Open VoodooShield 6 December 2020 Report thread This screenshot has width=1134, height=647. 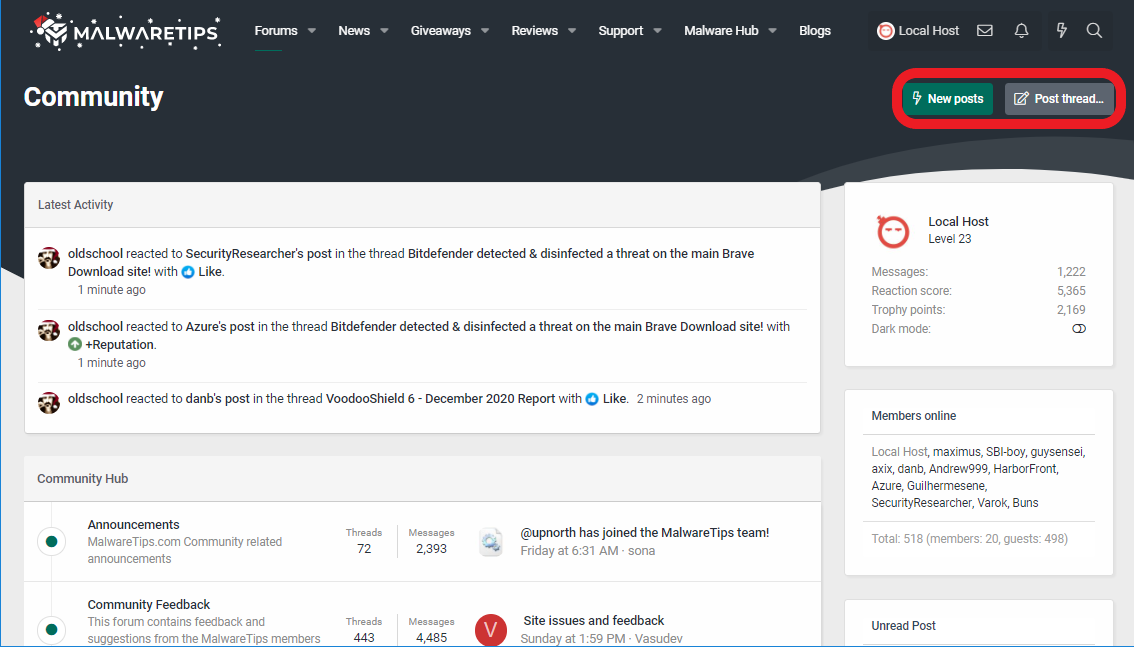click(440, 399)
